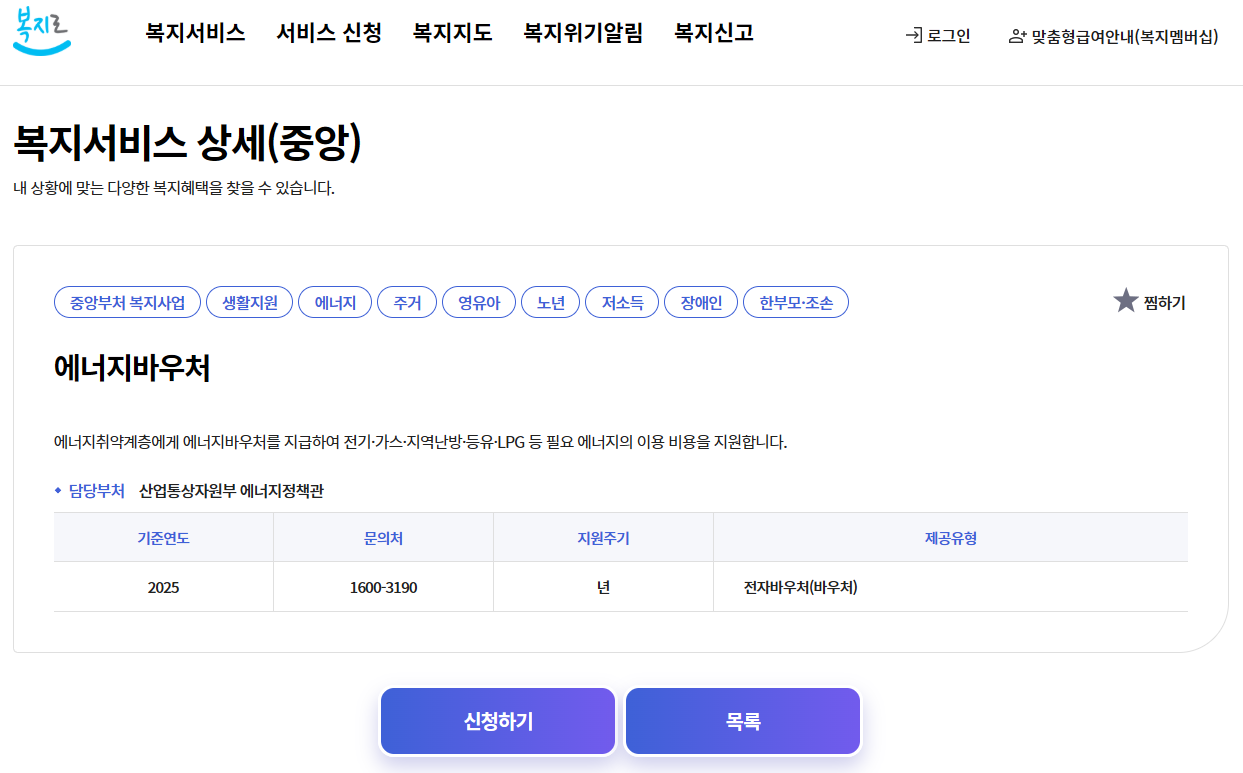Viewport: 1243px width, 773px height.
Task: Click the star icon for 찜하기
Action: pos(1126,301)
